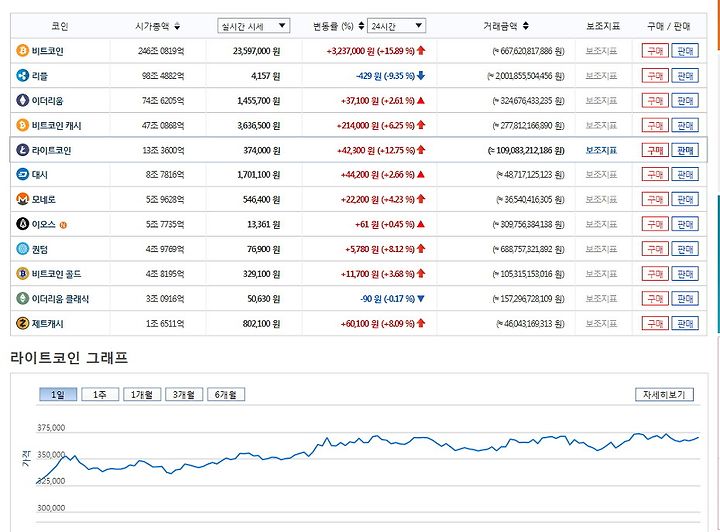This screenshot has width=720, height=532.
Task: Open 보조지표 link for 제트캐시
Action: point(602,324)
